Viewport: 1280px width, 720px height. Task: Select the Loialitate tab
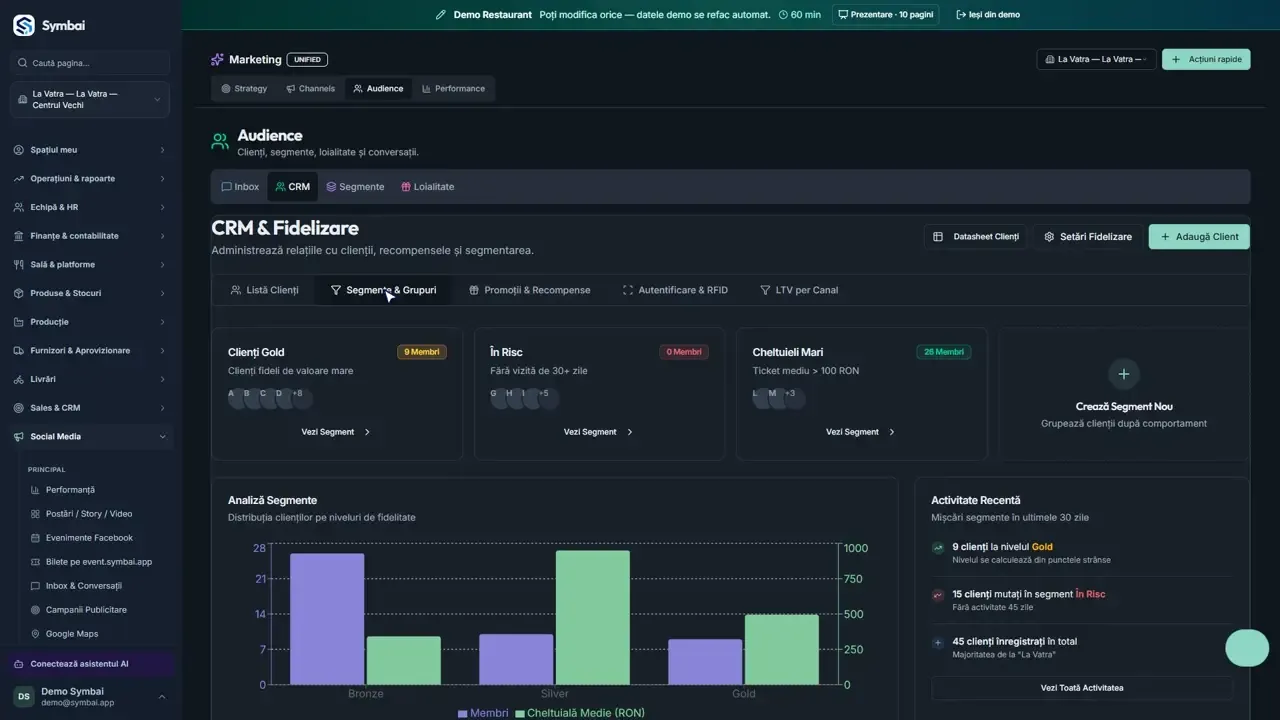427,187
